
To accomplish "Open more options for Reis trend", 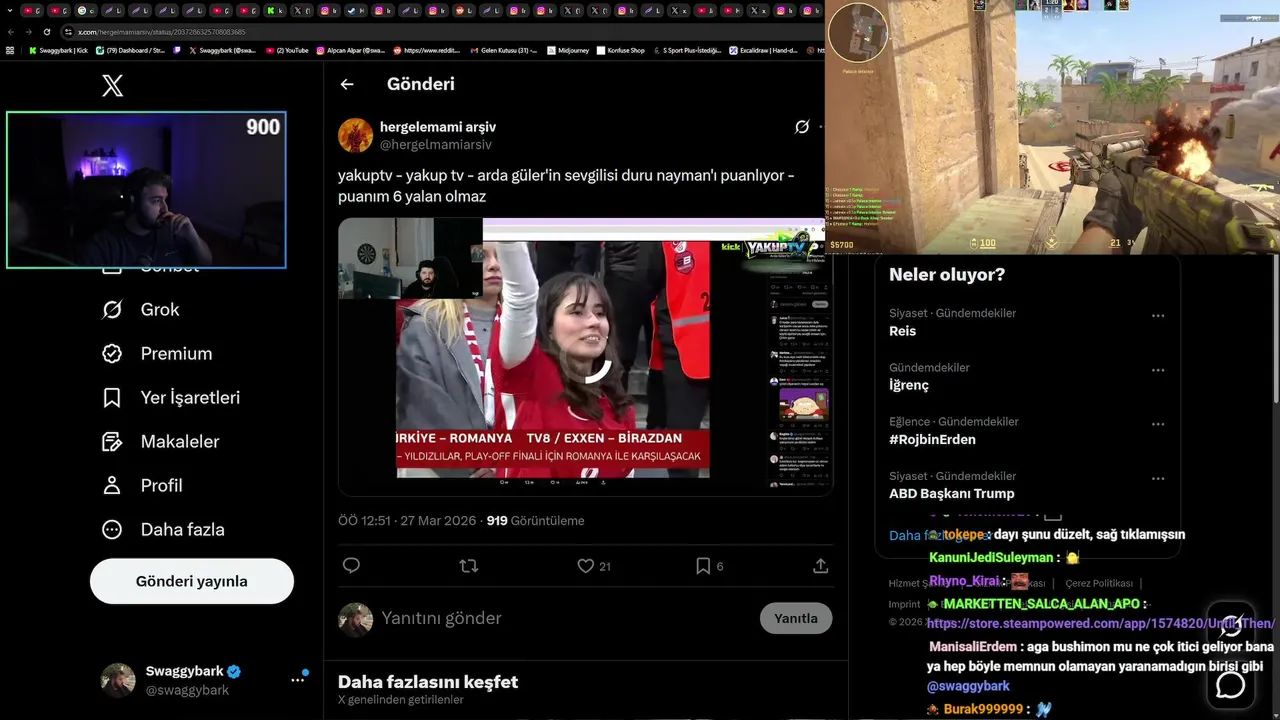I will point(1158,316).
